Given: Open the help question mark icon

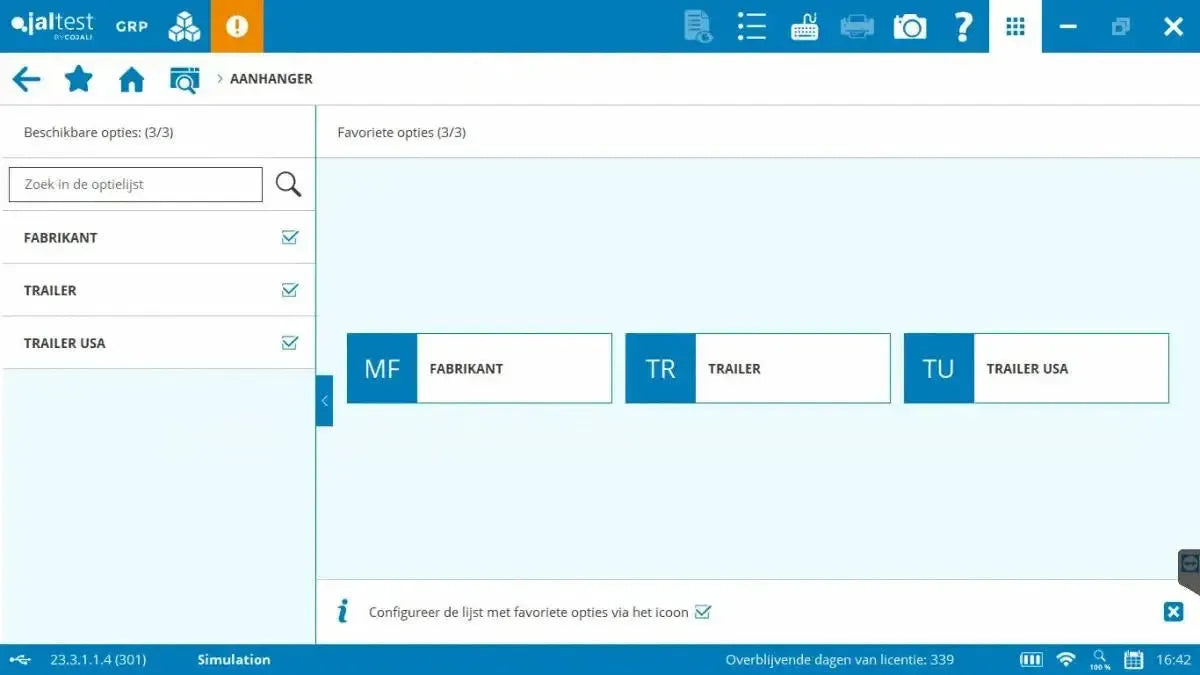Looking at the screenshot, I should 962,26.
